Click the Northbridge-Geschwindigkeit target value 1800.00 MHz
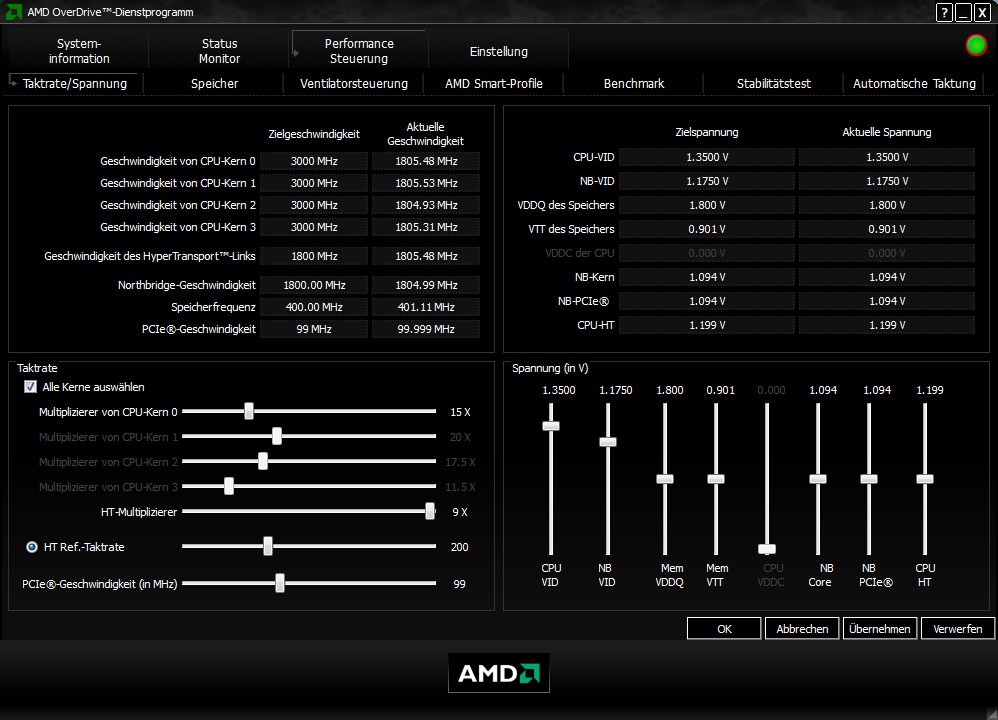The image size is (998, 720). 314,285
